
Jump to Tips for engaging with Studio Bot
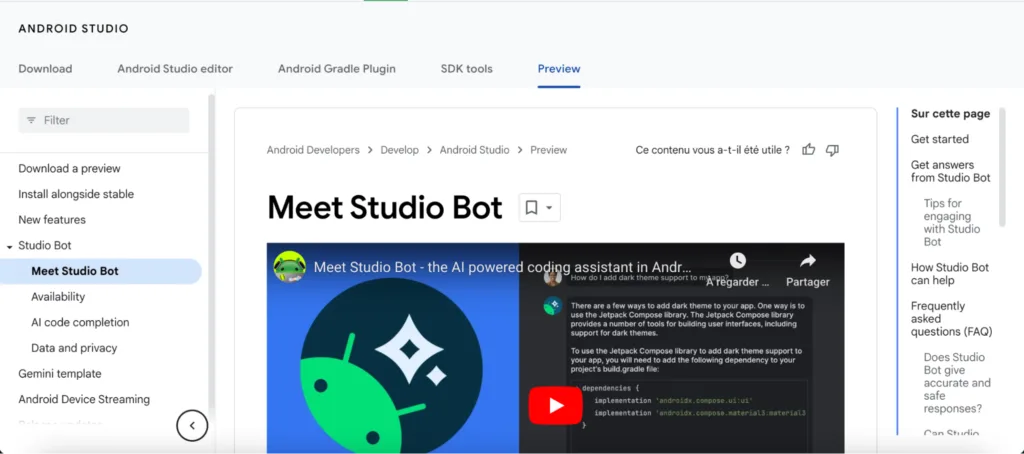point(952,223)
